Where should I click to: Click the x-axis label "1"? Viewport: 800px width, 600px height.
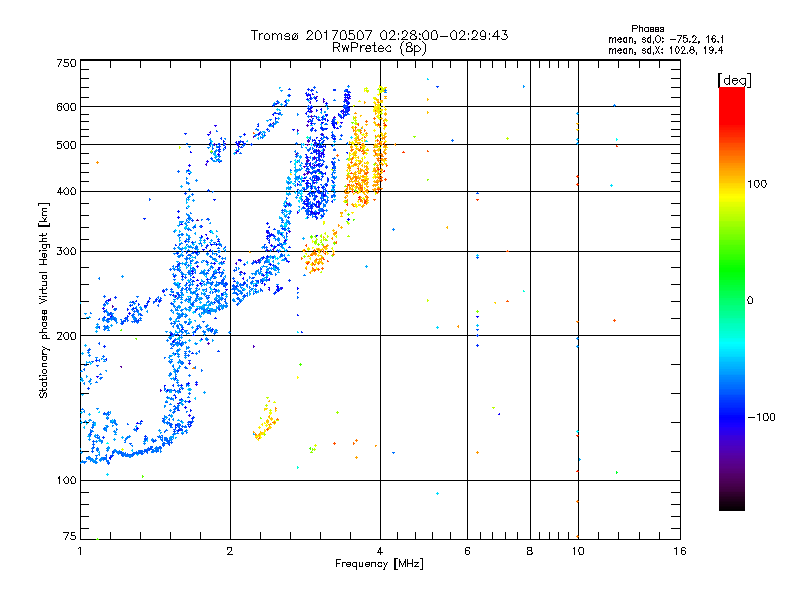pos(80,551)
